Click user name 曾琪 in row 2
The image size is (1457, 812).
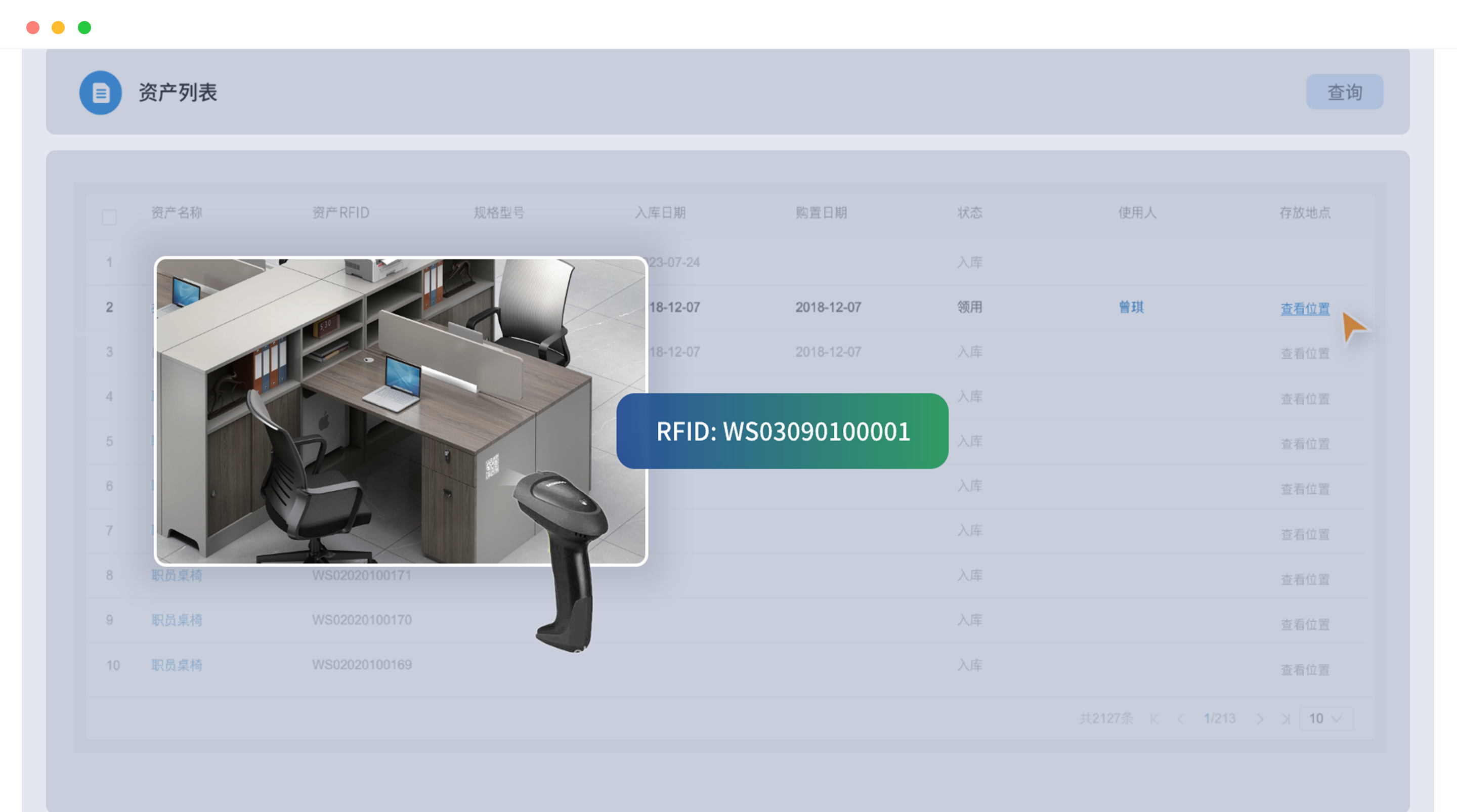1131,307
